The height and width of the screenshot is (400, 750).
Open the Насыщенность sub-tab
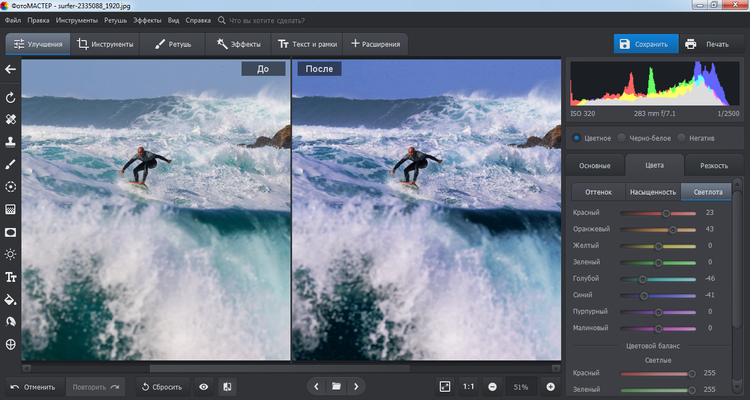pyautogui.click(x=652, y=191)
